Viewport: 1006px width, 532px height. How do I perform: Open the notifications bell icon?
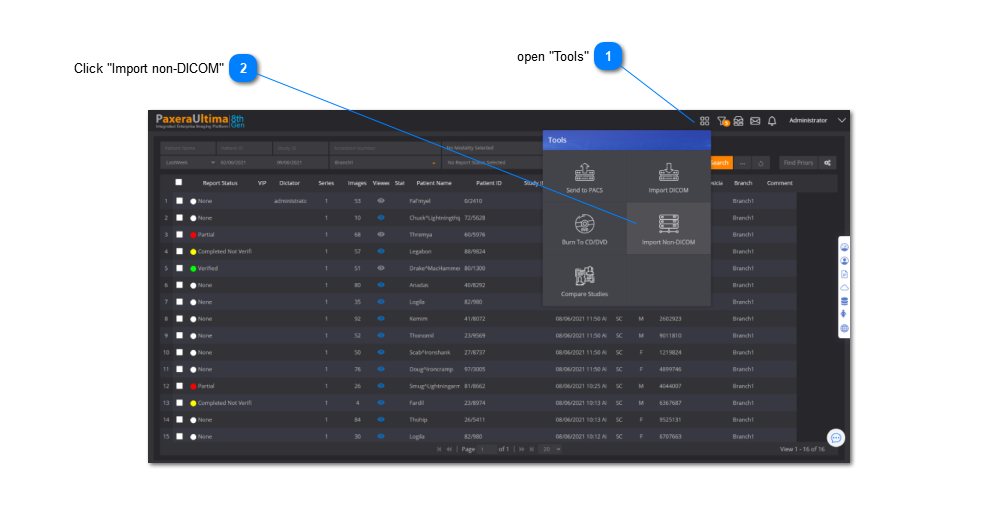(x=772, y=121)
